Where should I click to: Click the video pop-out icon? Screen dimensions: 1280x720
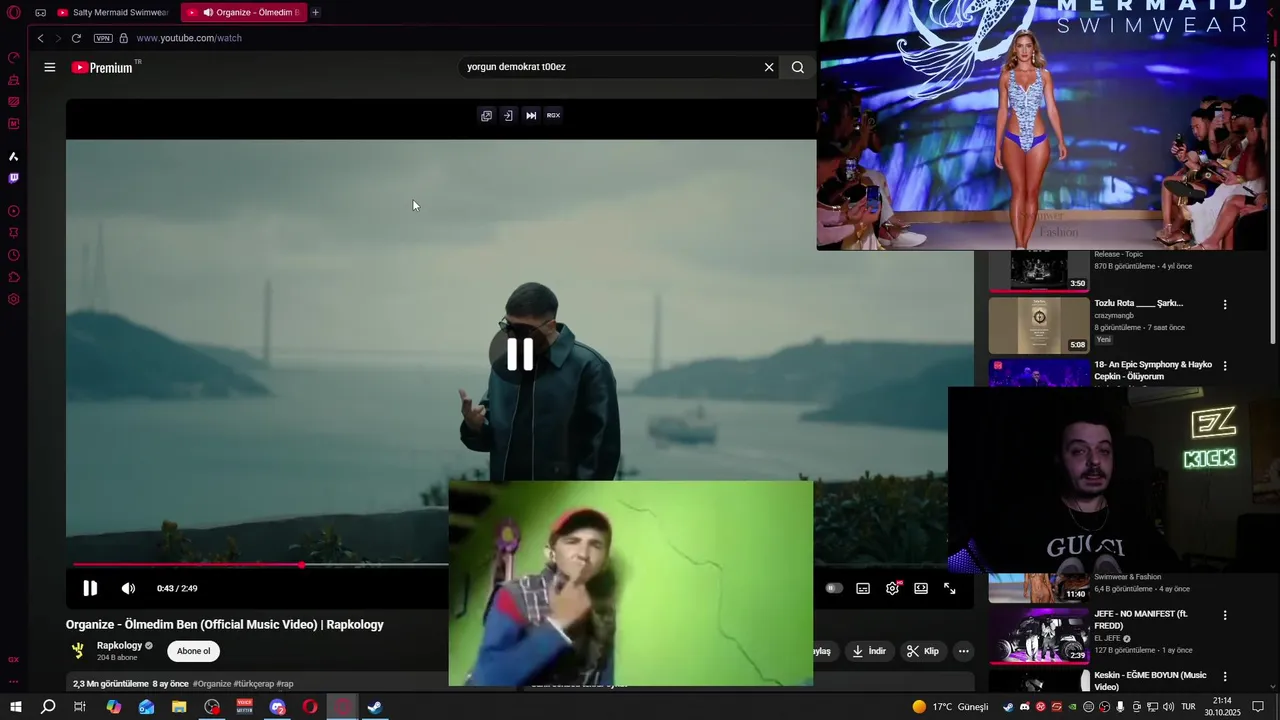(x=486, y=115)
